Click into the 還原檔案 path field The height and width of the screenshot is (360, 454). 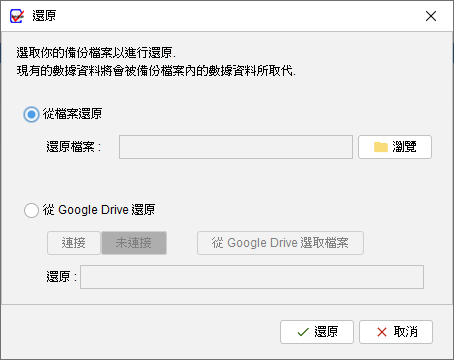point(236,147)
